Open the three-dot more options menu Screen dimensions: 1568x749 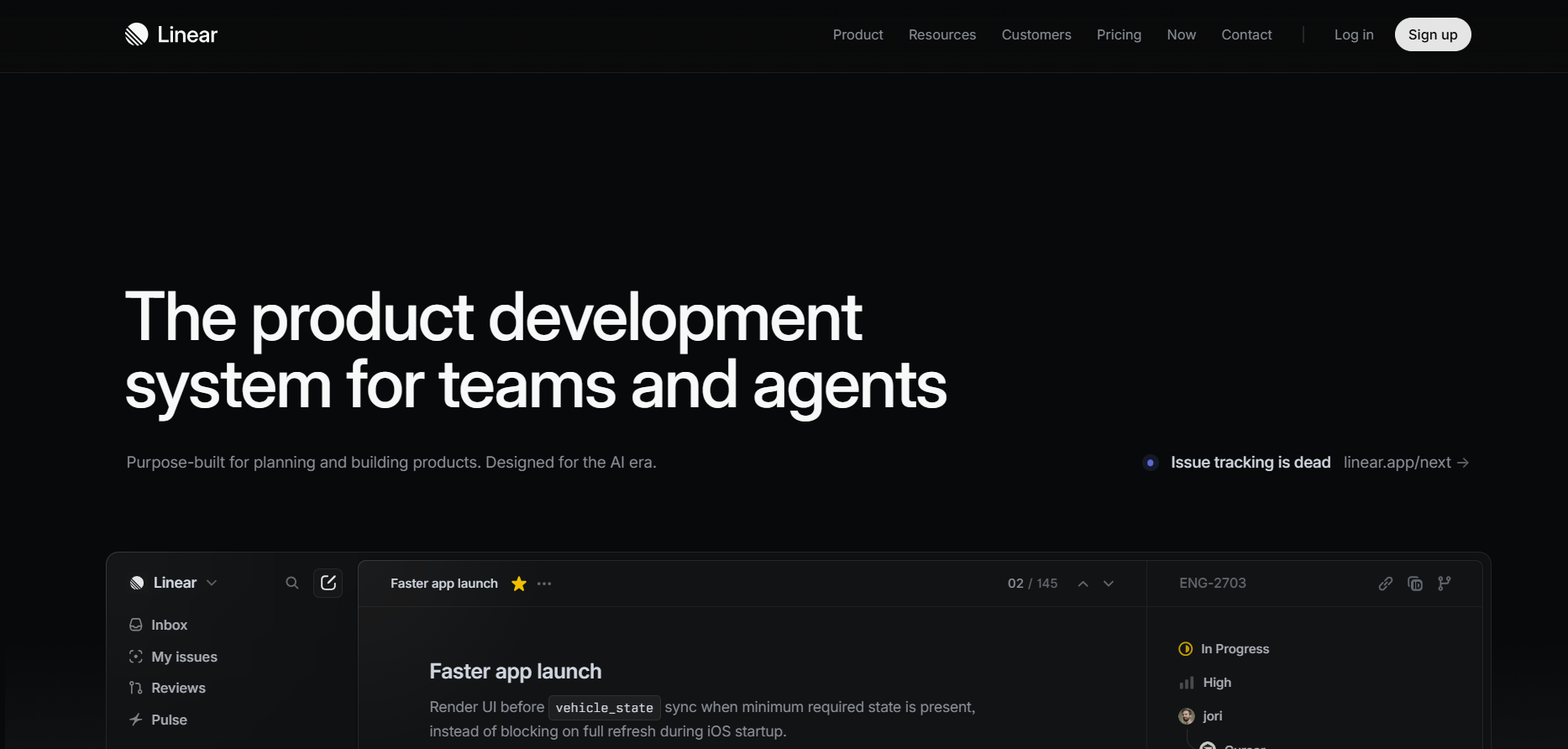[544, 584]
